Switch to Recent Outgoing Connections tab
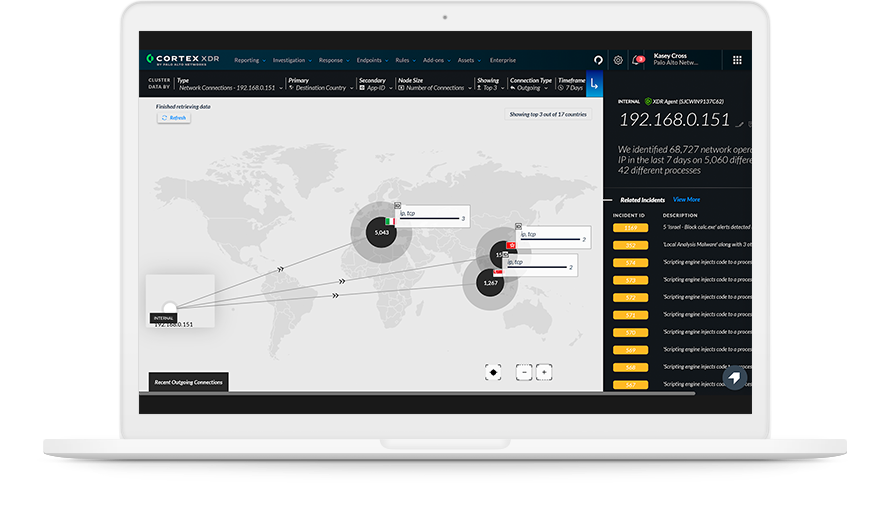Screen dimensions: 886x512 [x=188, y=382]
